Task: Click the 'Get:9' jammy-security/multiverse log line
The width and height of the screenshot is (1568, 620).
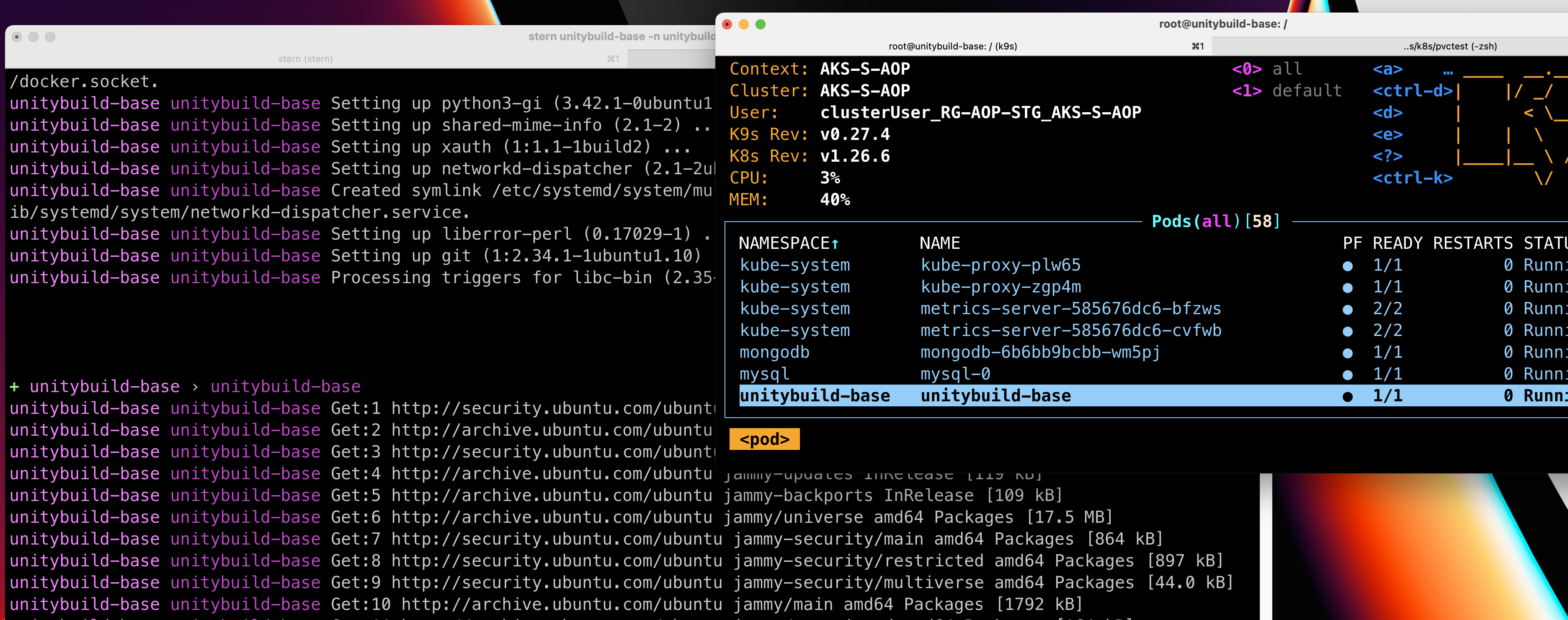Action: (622, 583)
